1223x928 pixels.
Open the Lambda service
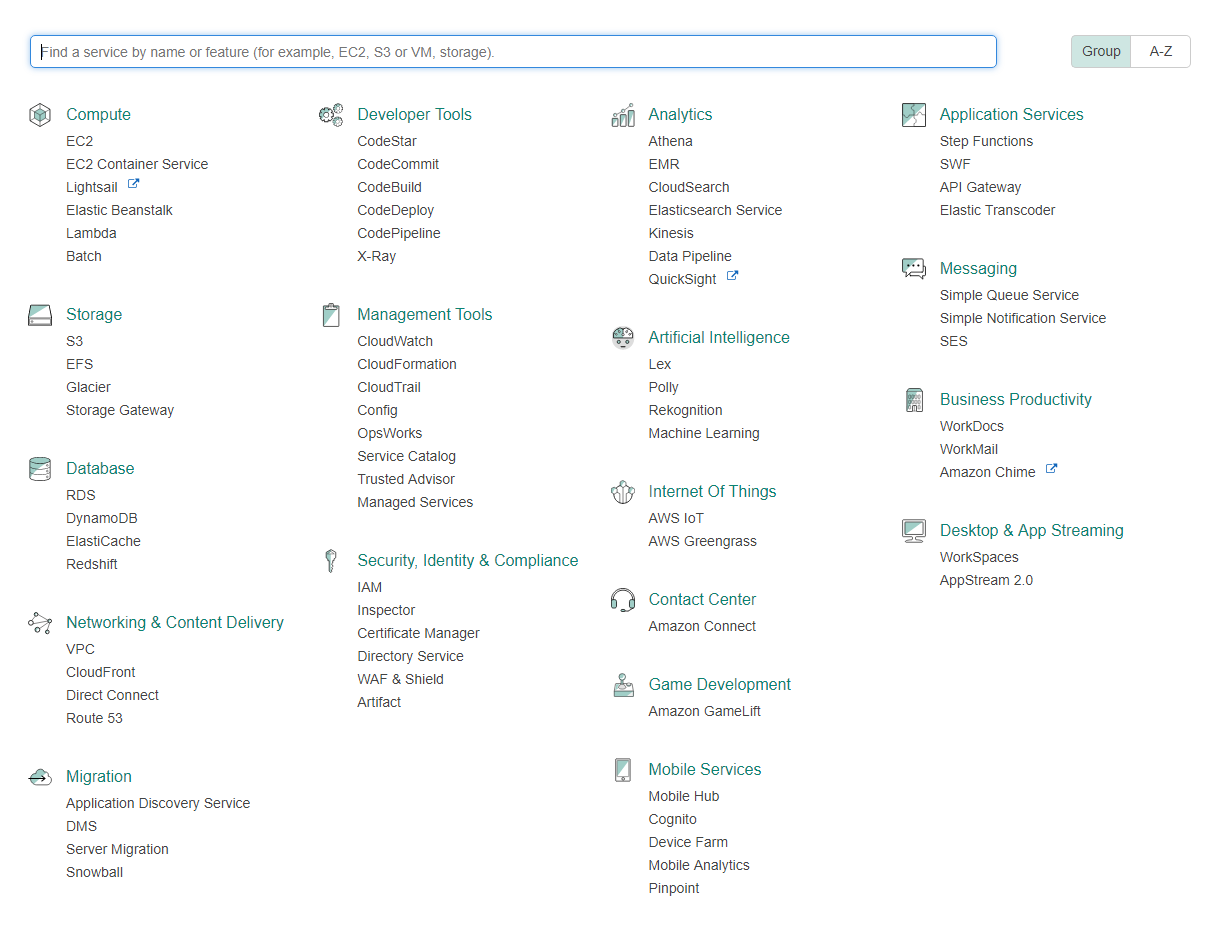pyautogui.click(x=91, y=234)
